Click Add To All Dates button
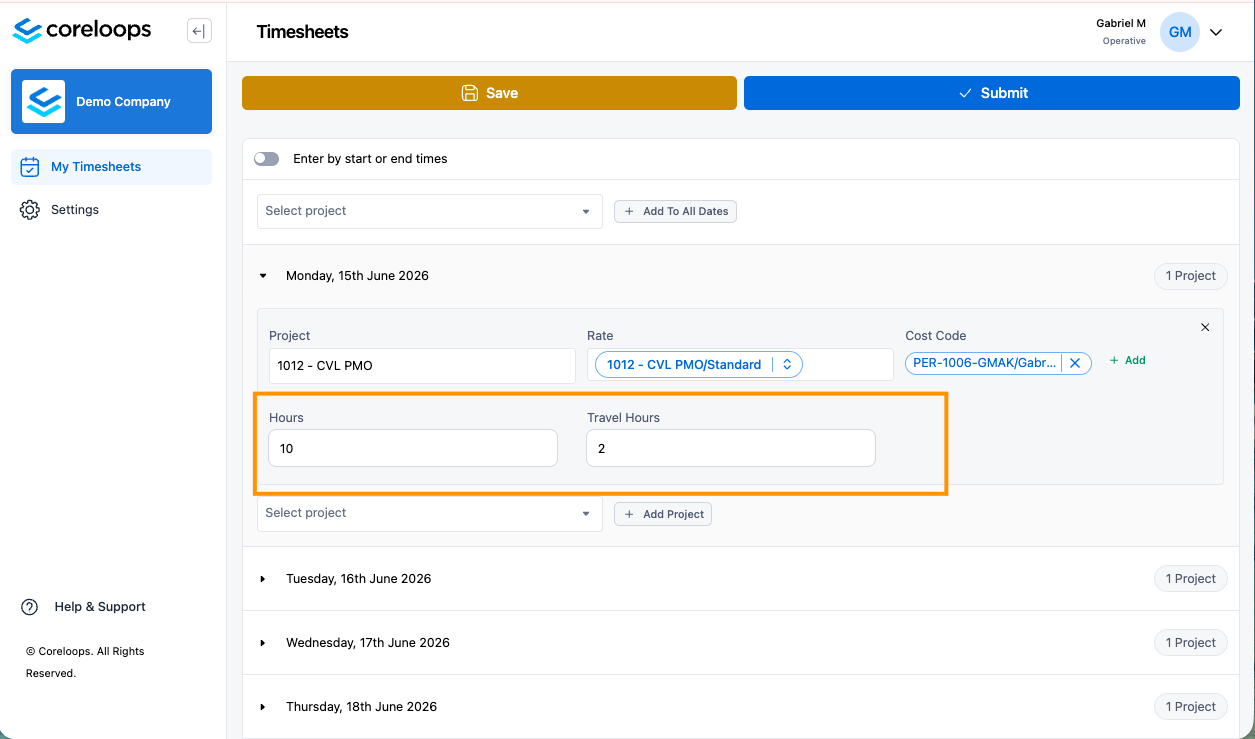 coord(675,211)
